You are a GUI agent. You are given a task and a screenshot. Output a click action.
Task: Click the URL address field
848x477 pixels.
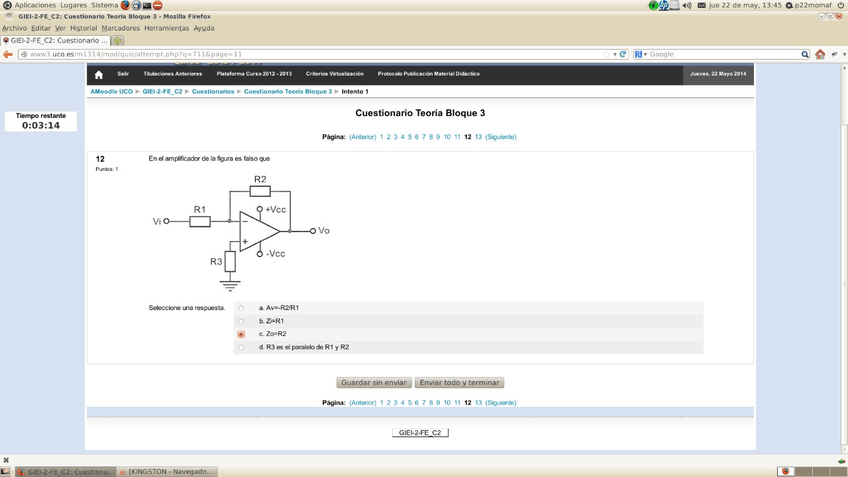point(300,54)
